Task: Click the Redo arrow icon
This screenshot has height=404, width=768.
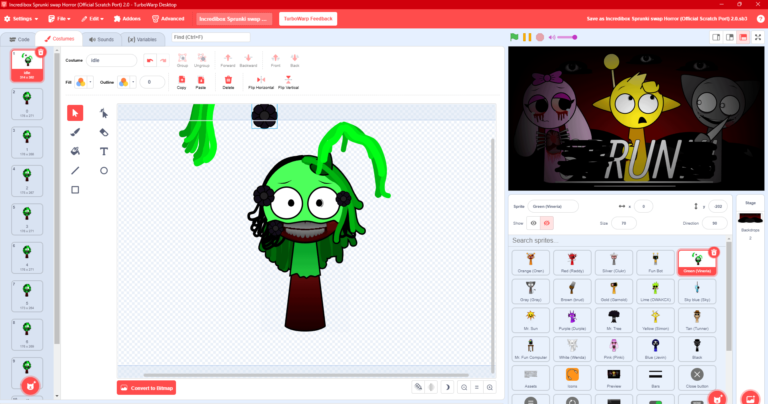Action: click(x=163, y=60)
